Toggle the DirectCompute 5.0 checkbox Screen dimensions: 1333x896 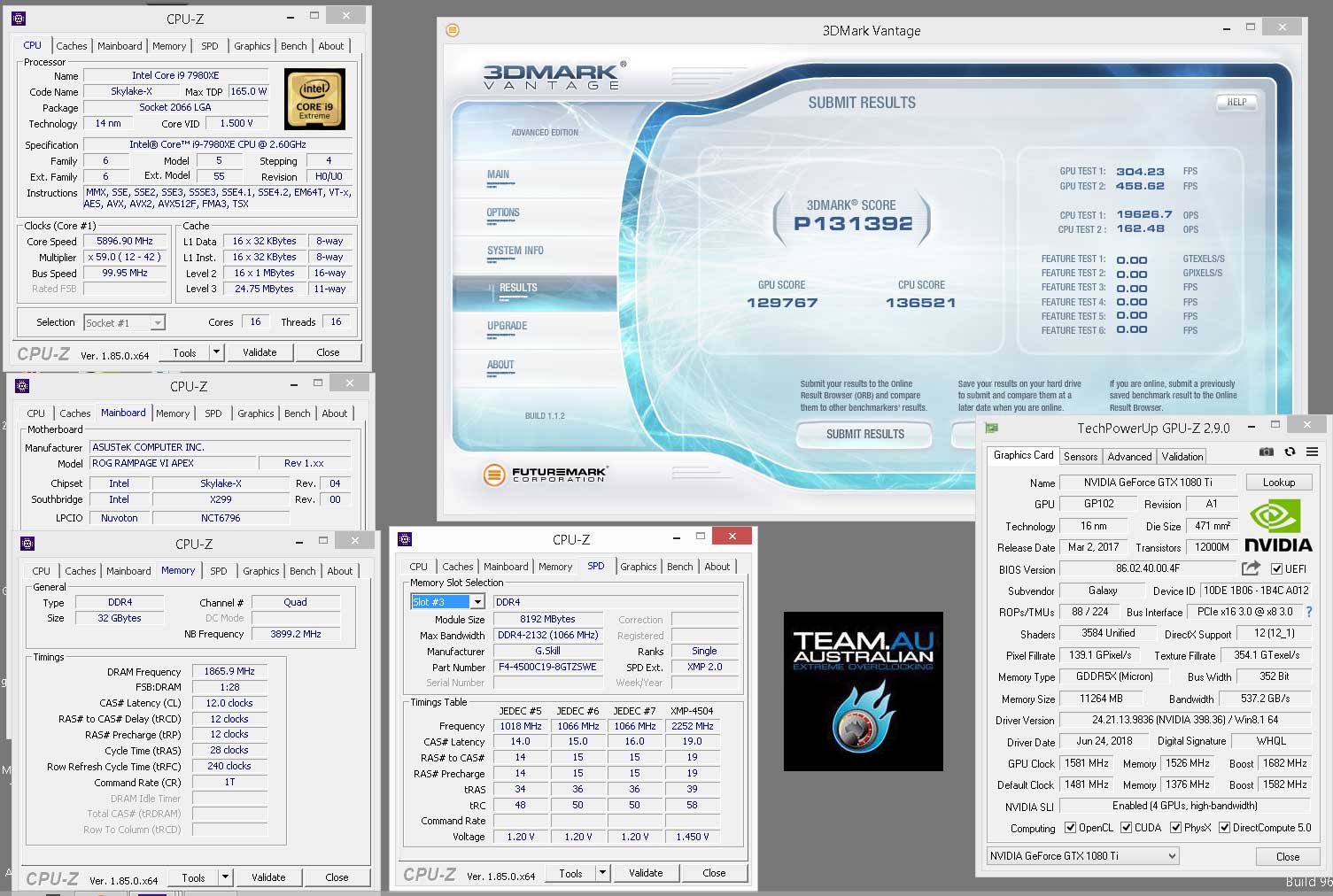point(1225,828)
